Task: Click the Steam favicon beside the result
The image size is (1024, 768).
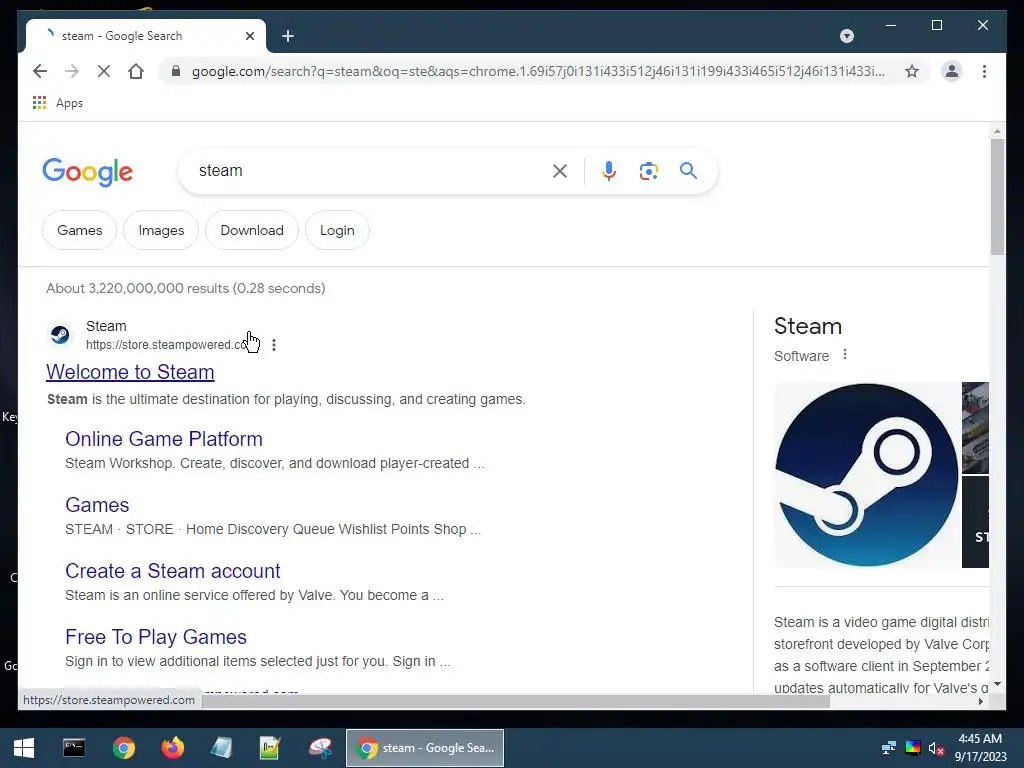Action: [60, 335]
